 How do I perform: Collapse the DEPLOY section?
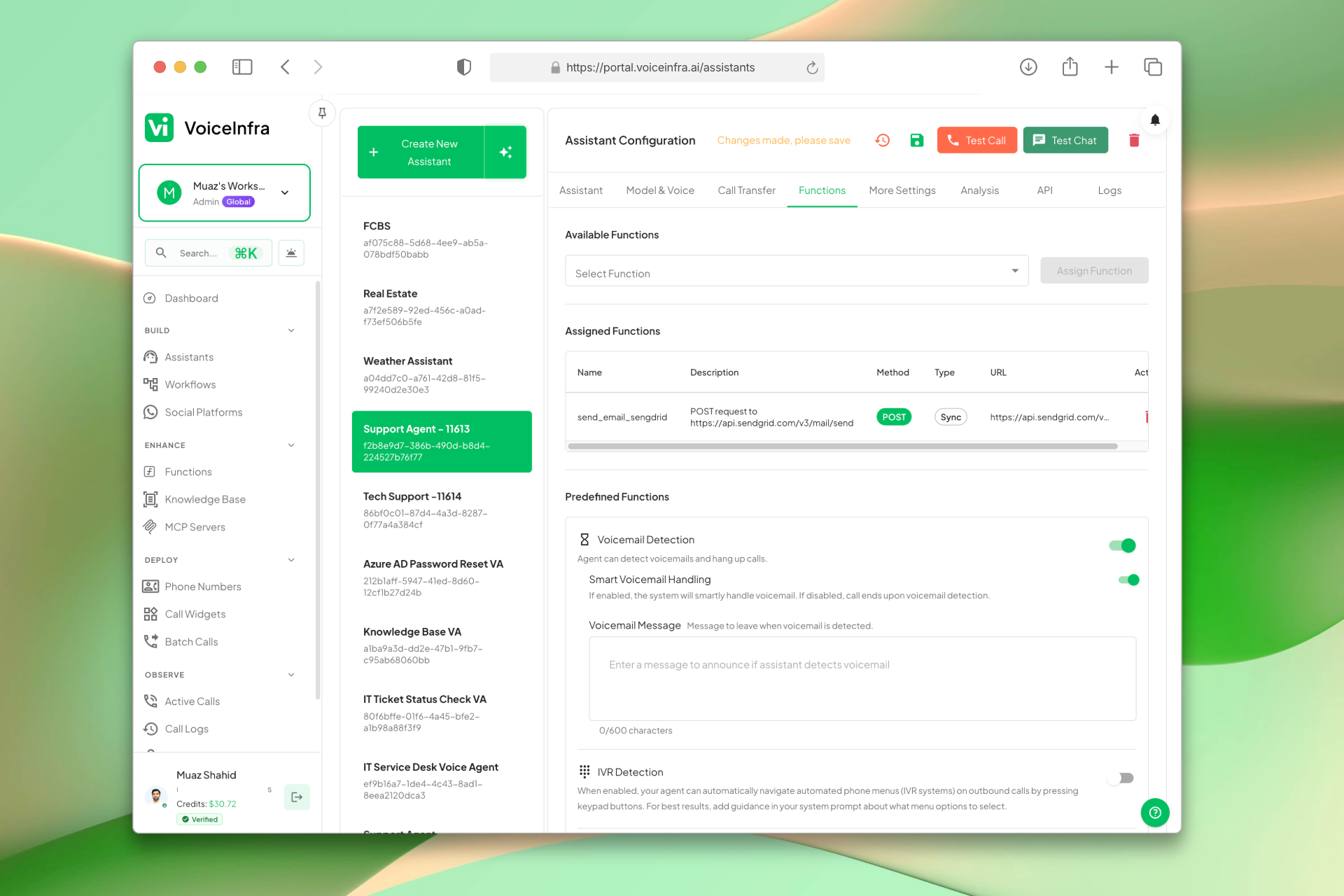point(291,560)
